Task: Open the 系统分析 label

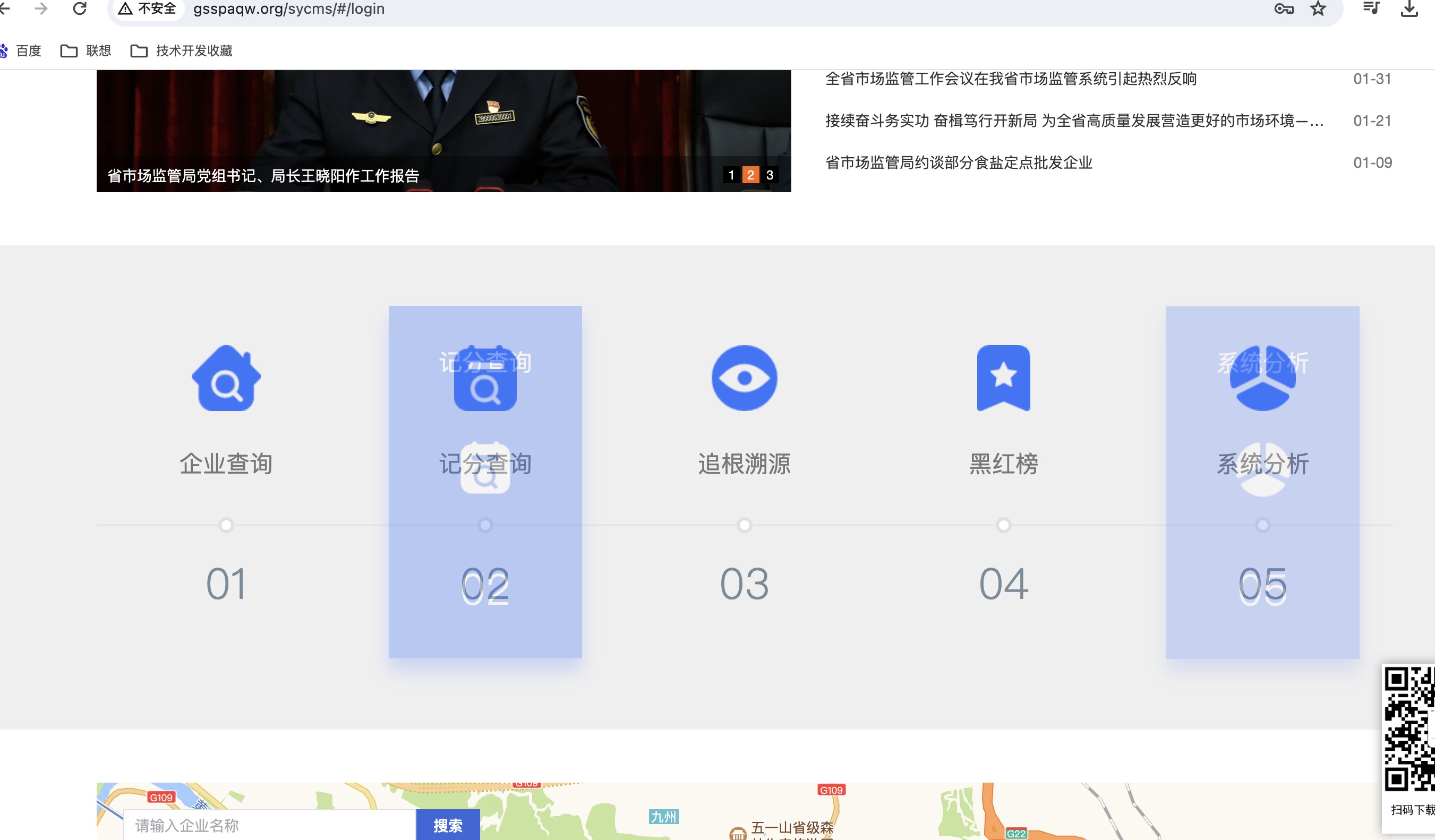Action: (x=1262, y=464)
